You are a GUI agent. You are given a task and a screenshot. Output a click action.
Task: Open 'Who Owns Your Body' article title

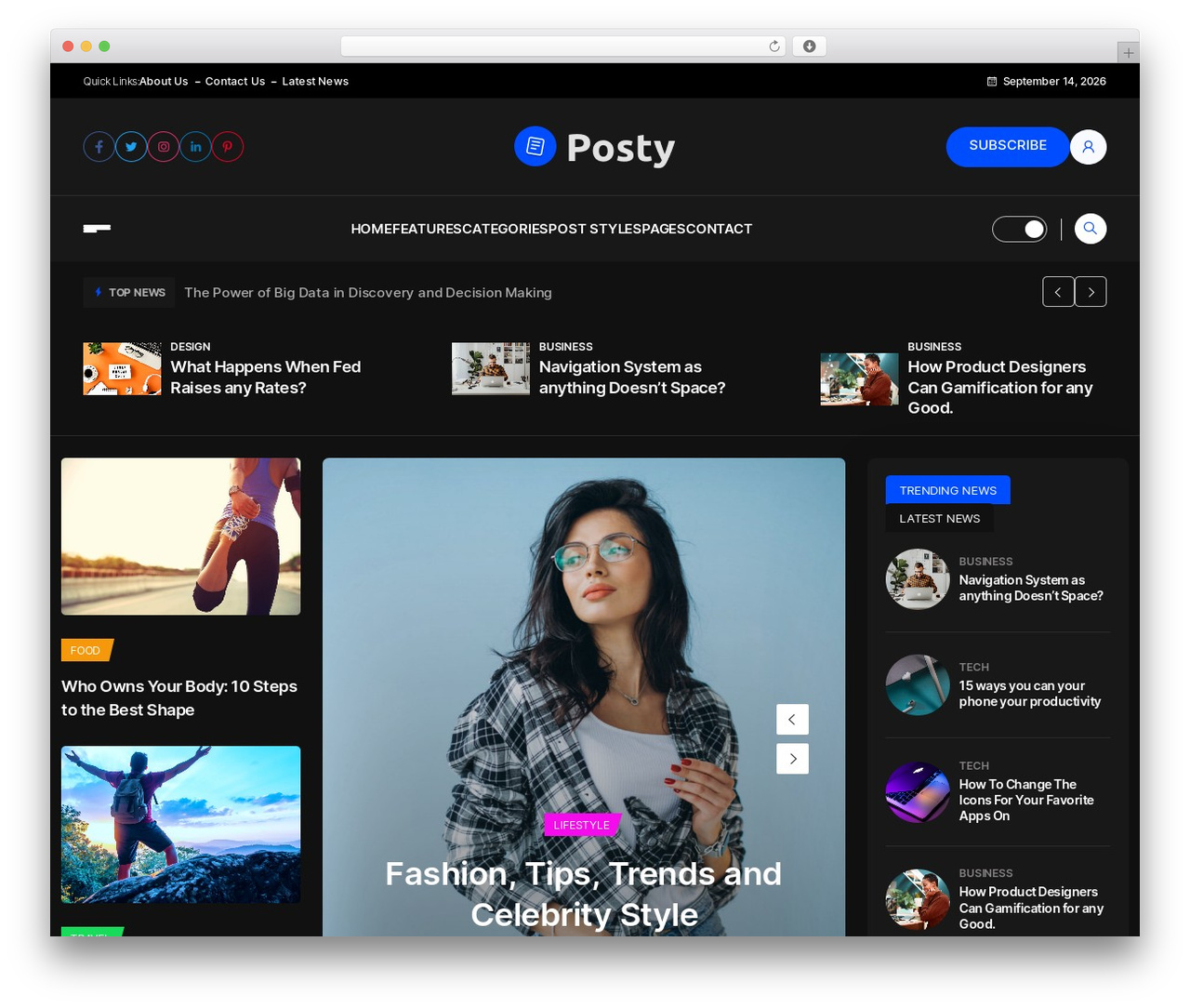point(179,698)
